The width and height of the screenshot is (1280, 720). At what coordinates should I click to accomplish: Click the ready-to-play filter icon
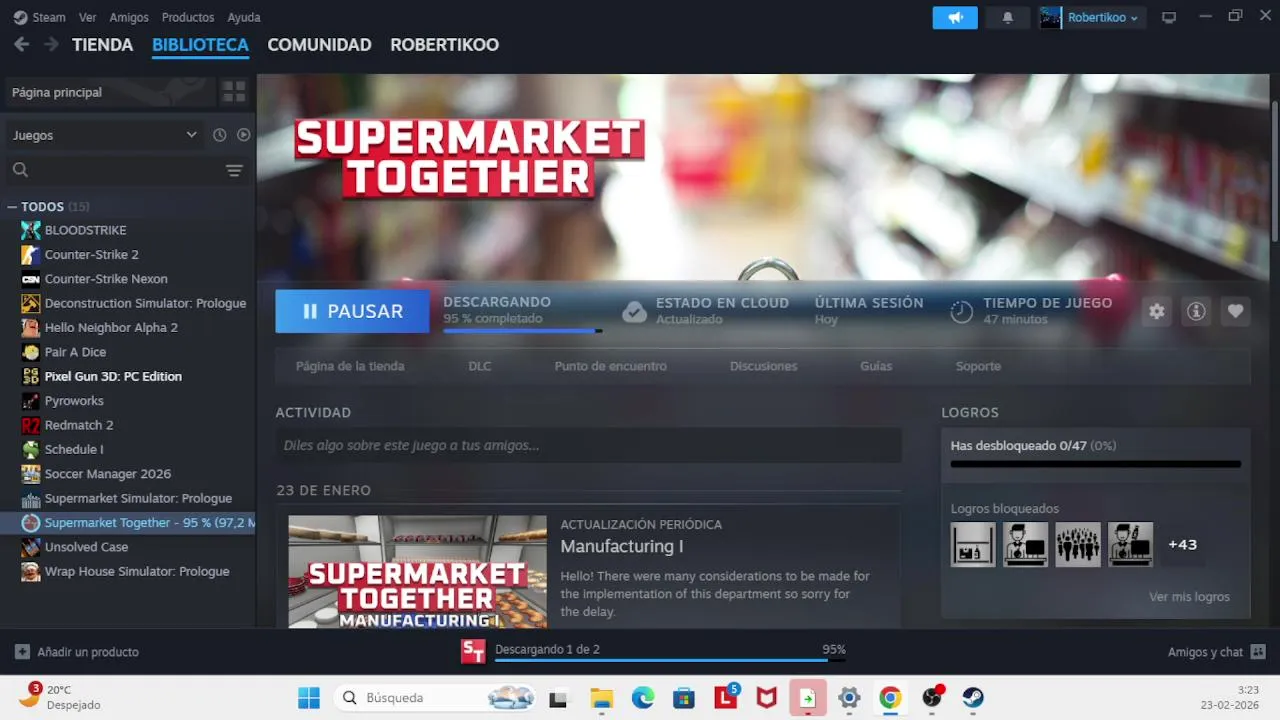click(243, 135)
